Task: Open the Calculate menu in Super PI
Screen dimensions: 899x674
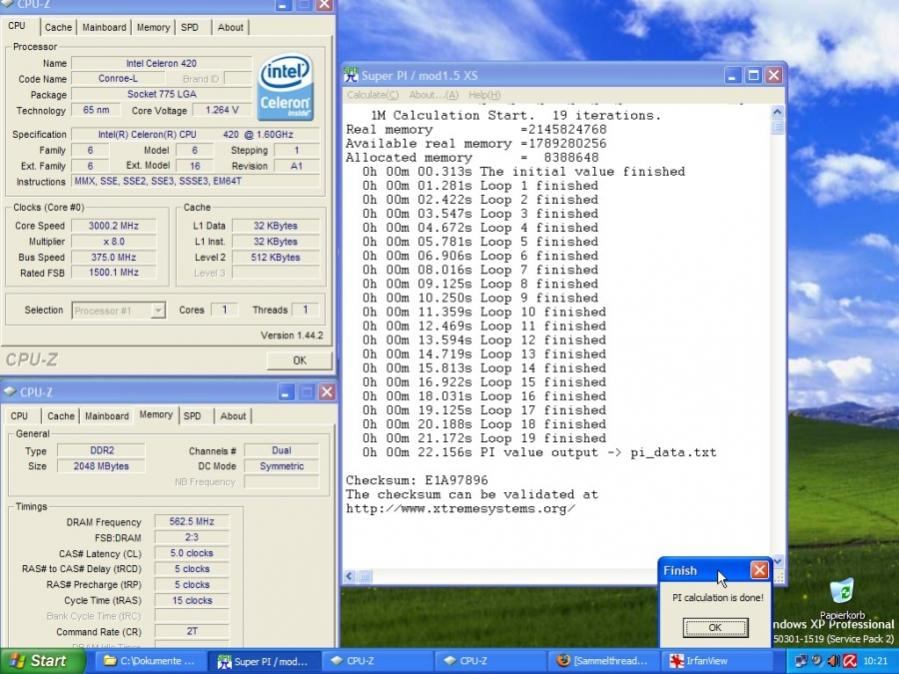Action: pos(373,95)
